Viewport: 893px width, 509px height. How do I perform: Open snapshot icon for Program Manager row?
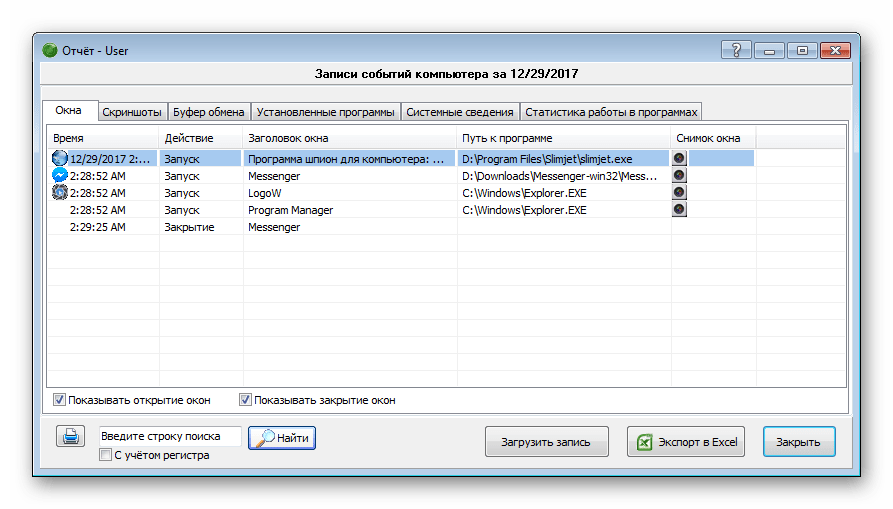[x=679, y=209]
